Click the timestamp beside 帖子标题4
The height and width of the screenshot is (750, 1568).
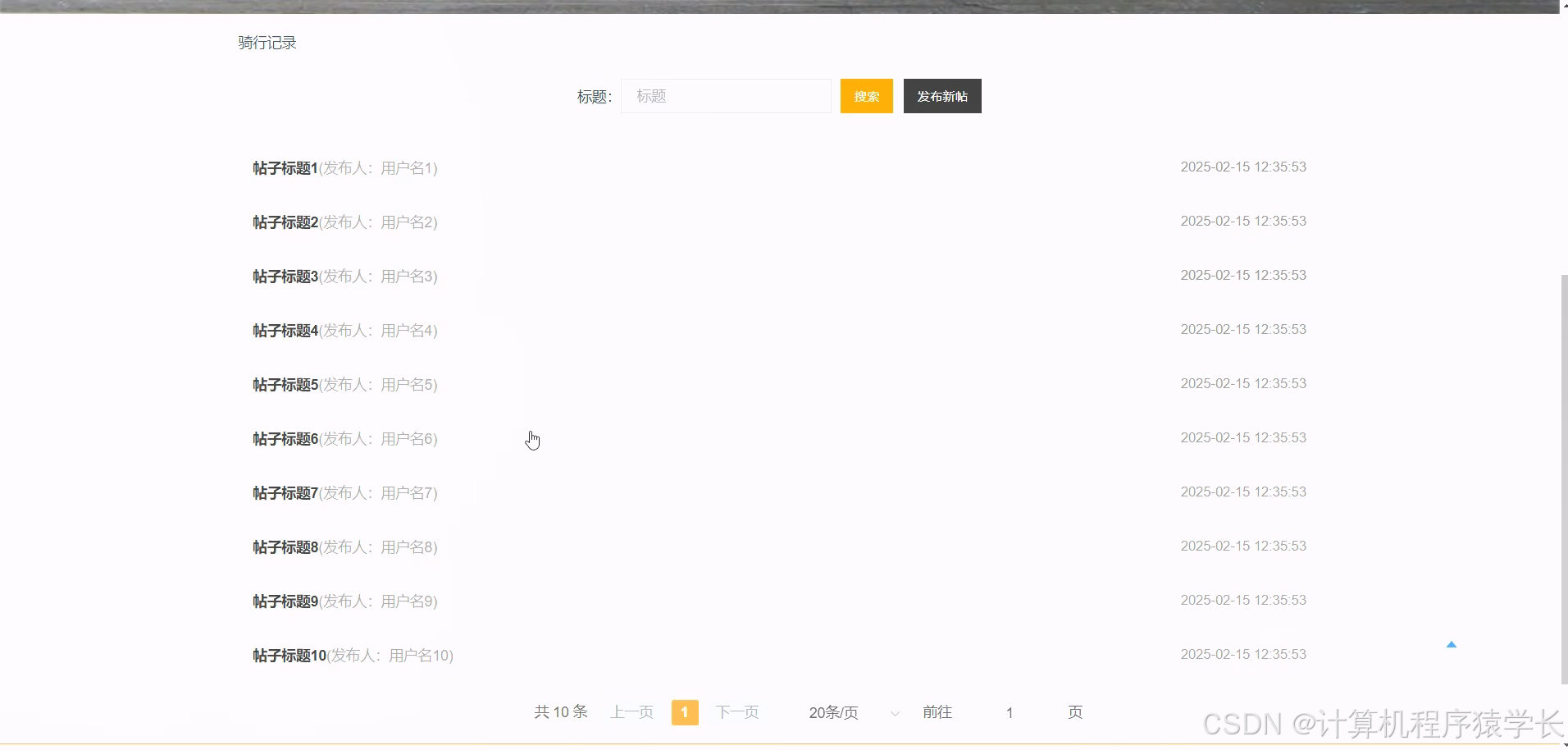pos(1242,329)
